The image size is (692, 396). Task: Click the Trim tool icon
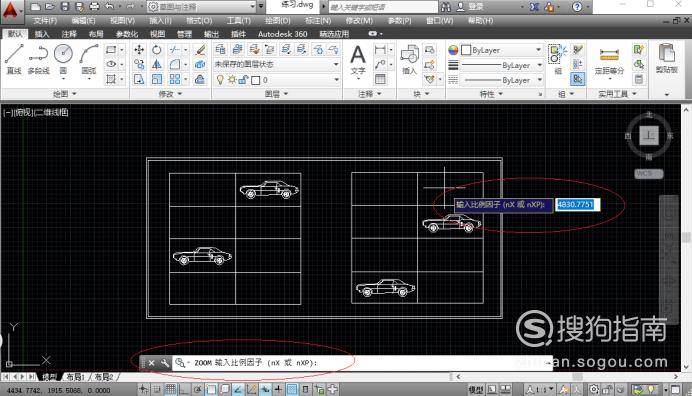coord(175,50)
